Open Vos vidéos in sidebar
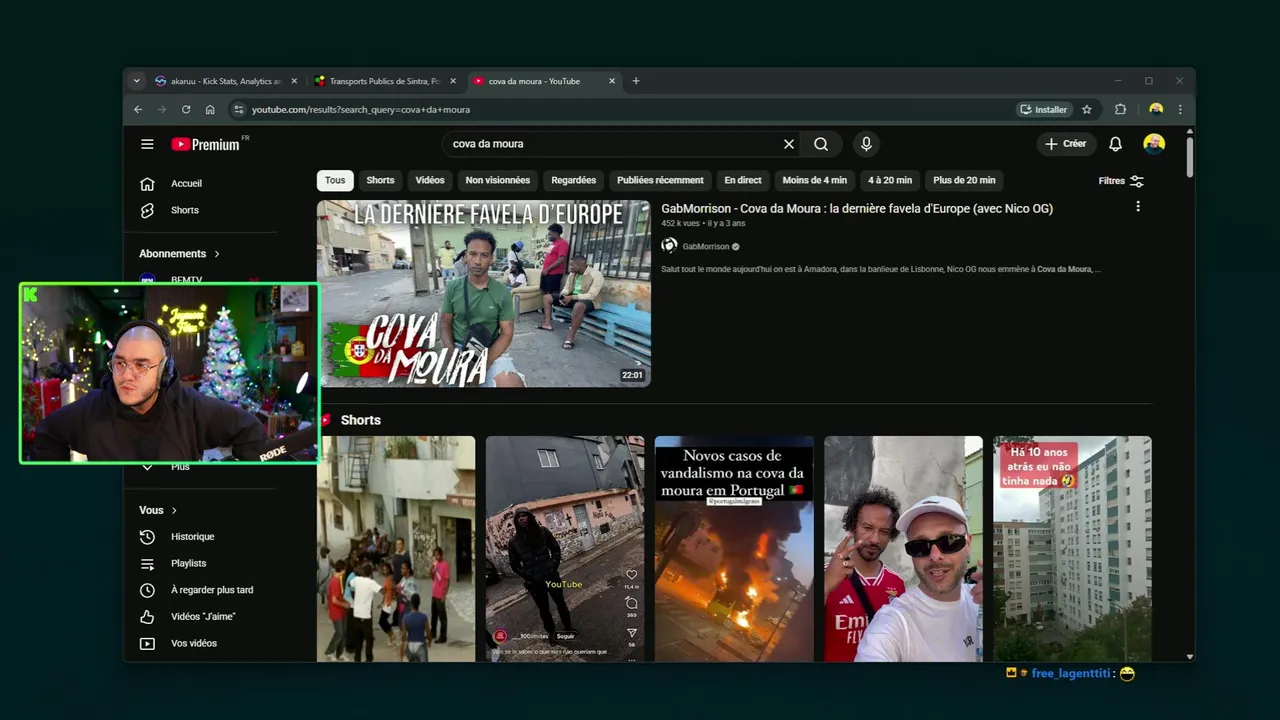The width and height of the screenshot is (1280, 720). (x=194, y=643)
